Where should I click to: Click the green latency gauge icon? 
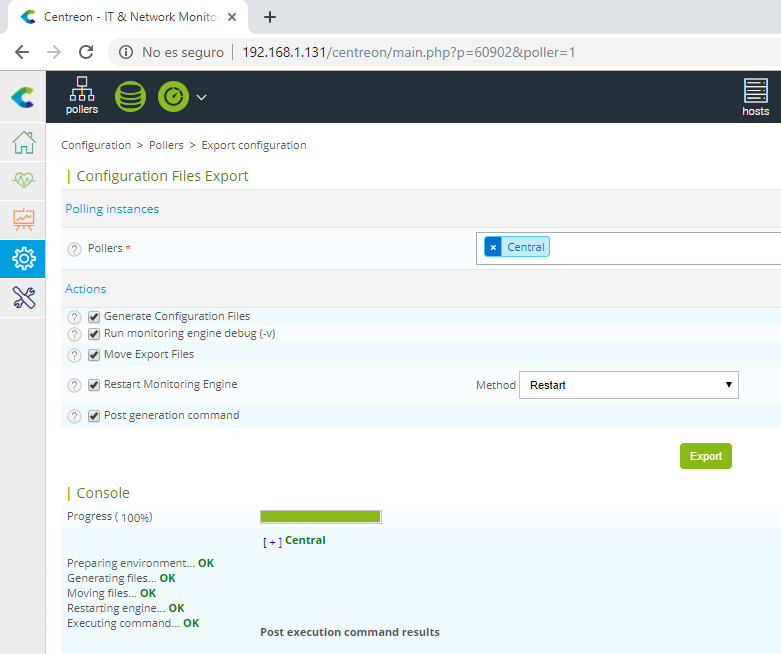(173, 97)
